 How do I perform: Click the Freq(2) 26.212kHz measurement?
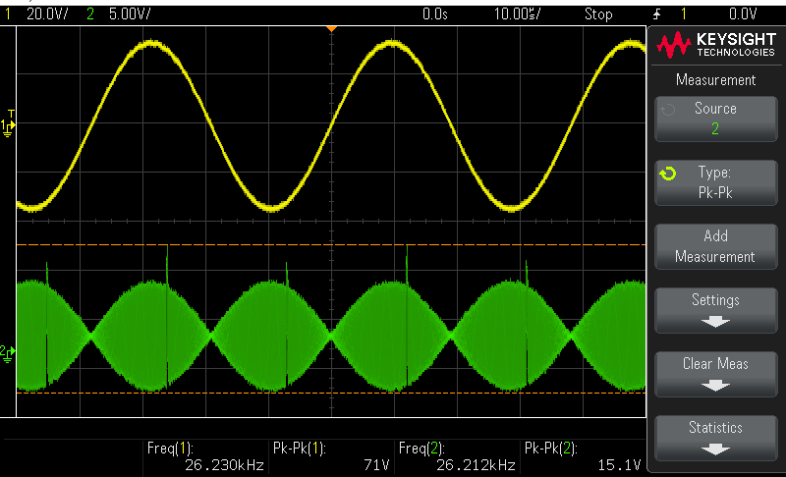457,456
